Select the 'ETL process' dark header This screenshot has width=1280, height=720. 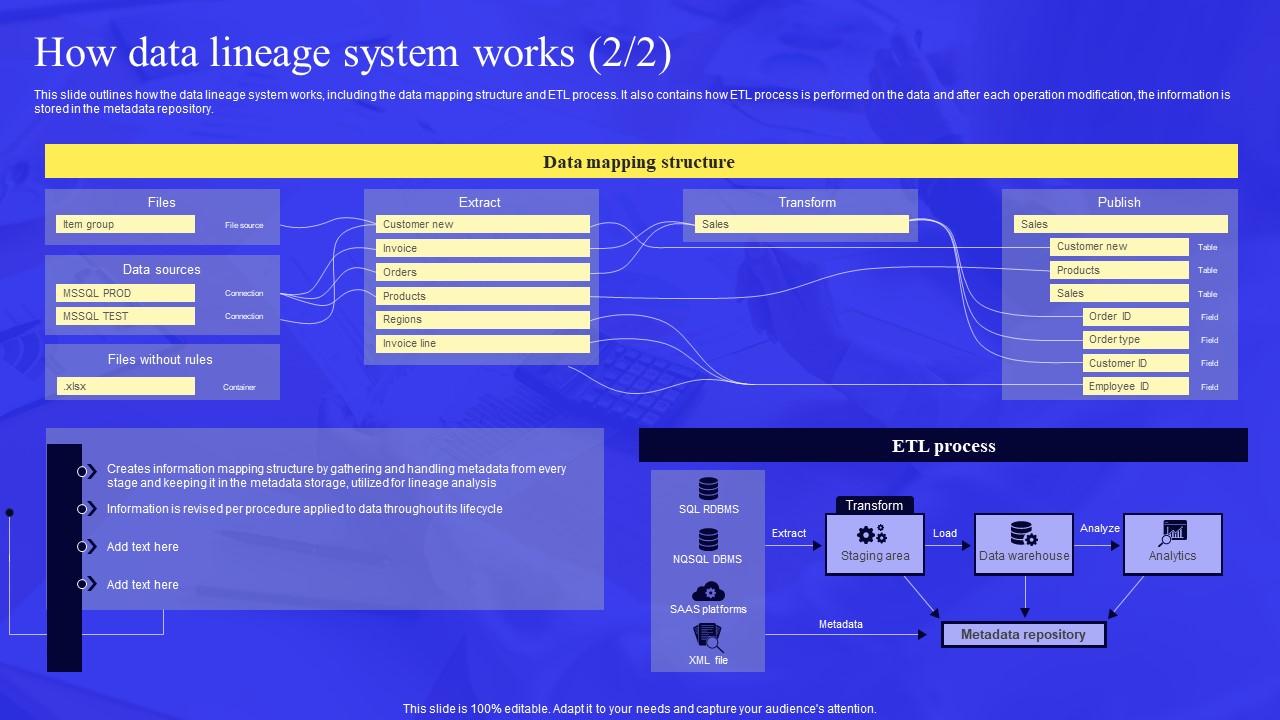tap(943, 446)
